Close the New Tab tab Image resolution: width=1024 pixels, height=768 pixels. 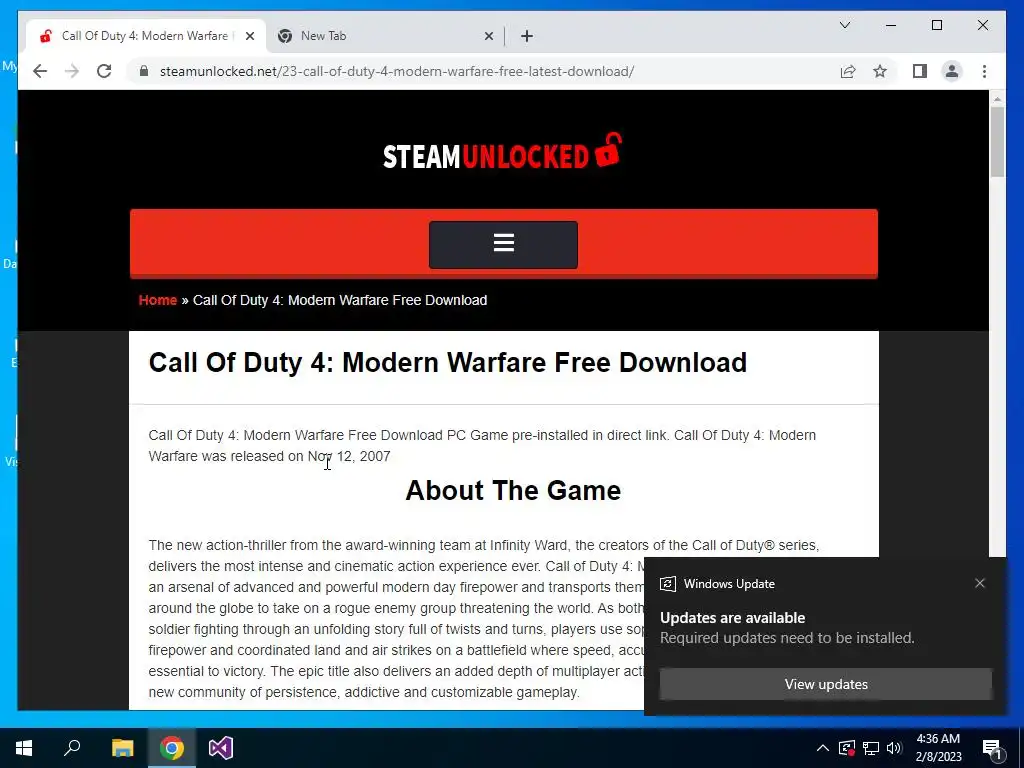click(x=488, y=36)
